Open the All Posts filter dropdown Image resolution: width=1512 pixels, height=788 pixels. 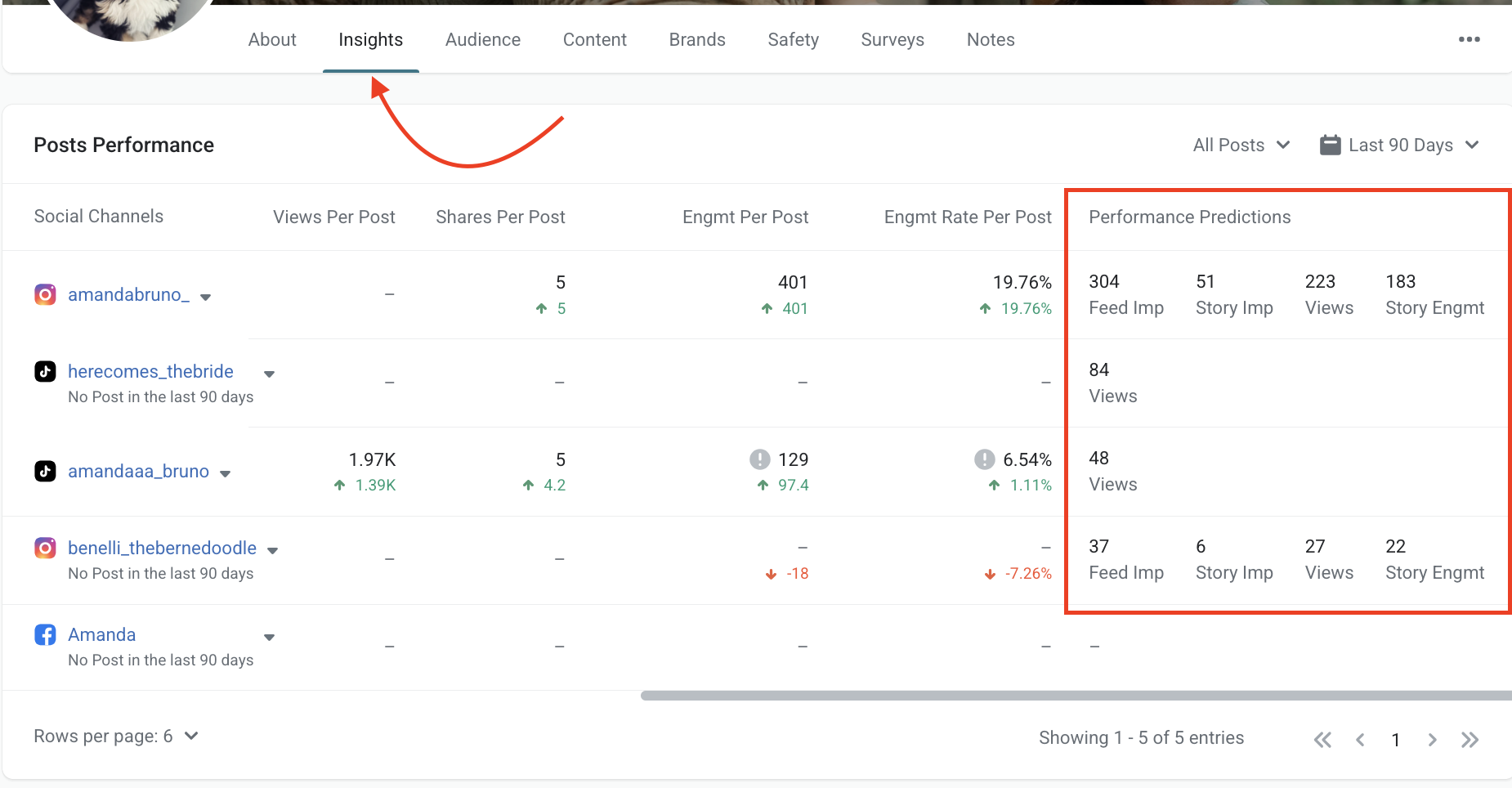point(1241,146)
